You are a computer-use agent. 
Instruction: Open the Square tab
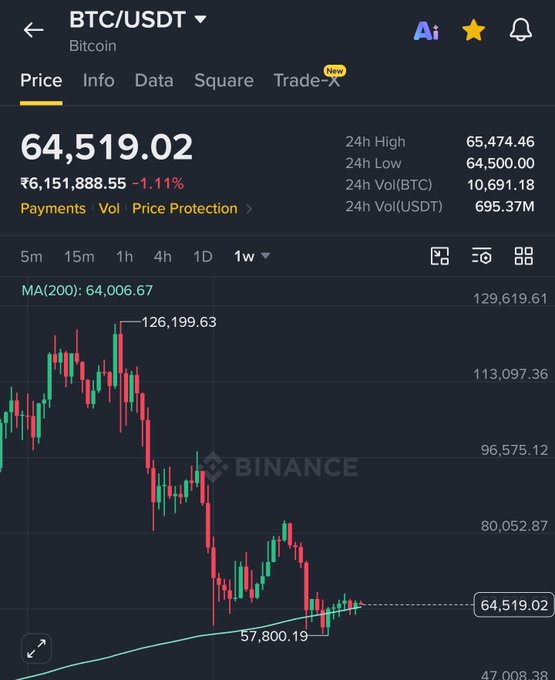click(x=224, y=81)
